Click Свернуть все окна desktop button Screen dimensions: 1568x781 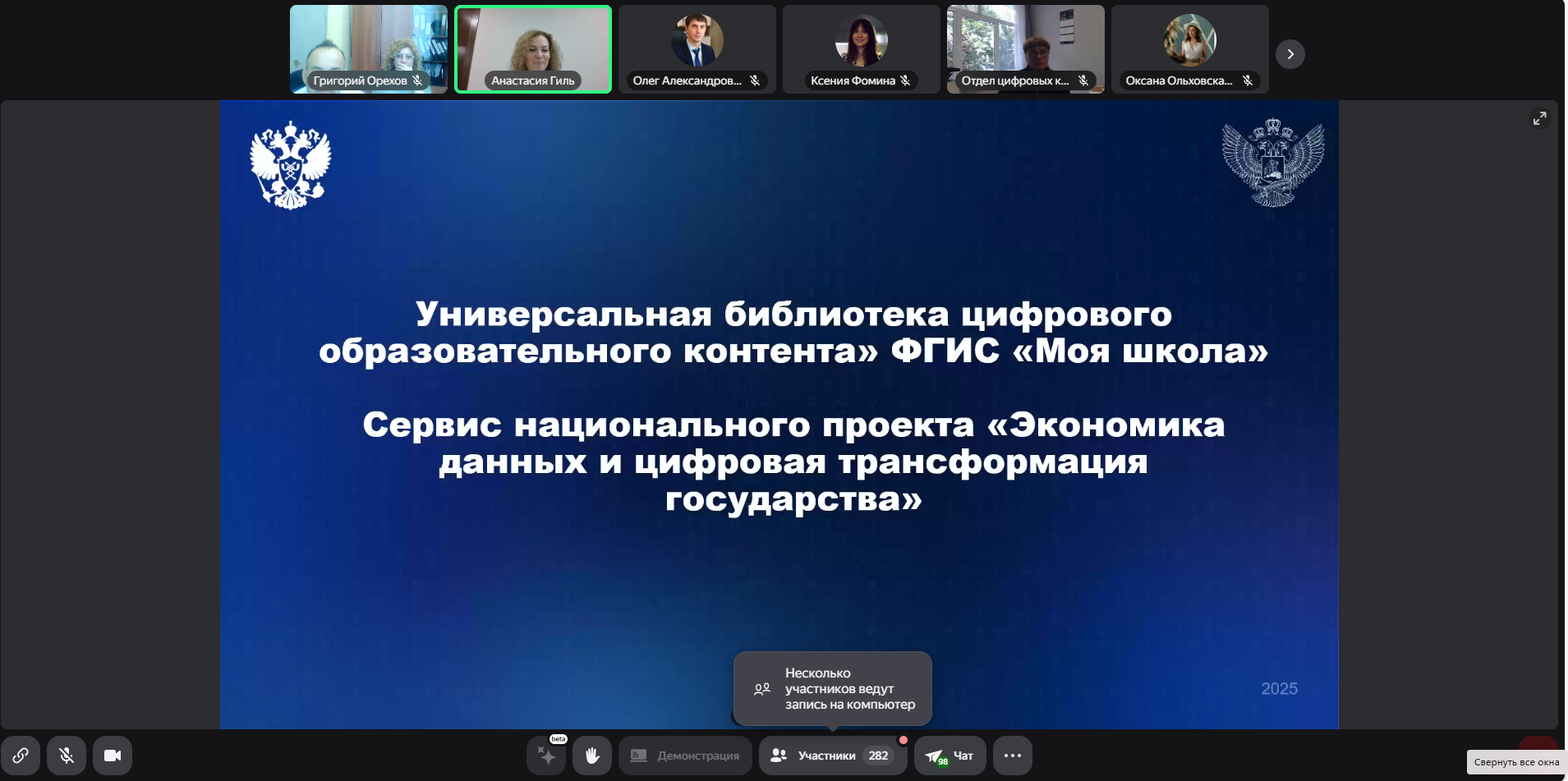1516,762
